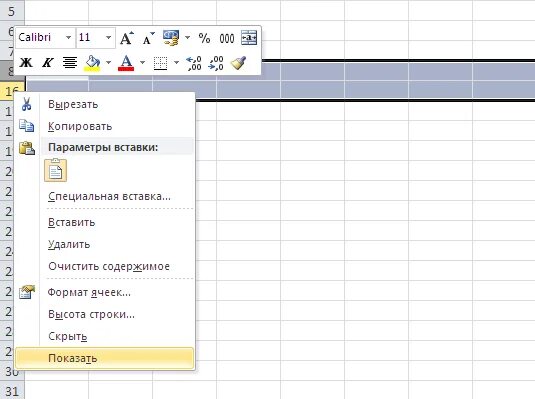This screenshot has height=399, width=535.
Task: Center align text in the mini toolbar
Action: click(x=70, y=62)
